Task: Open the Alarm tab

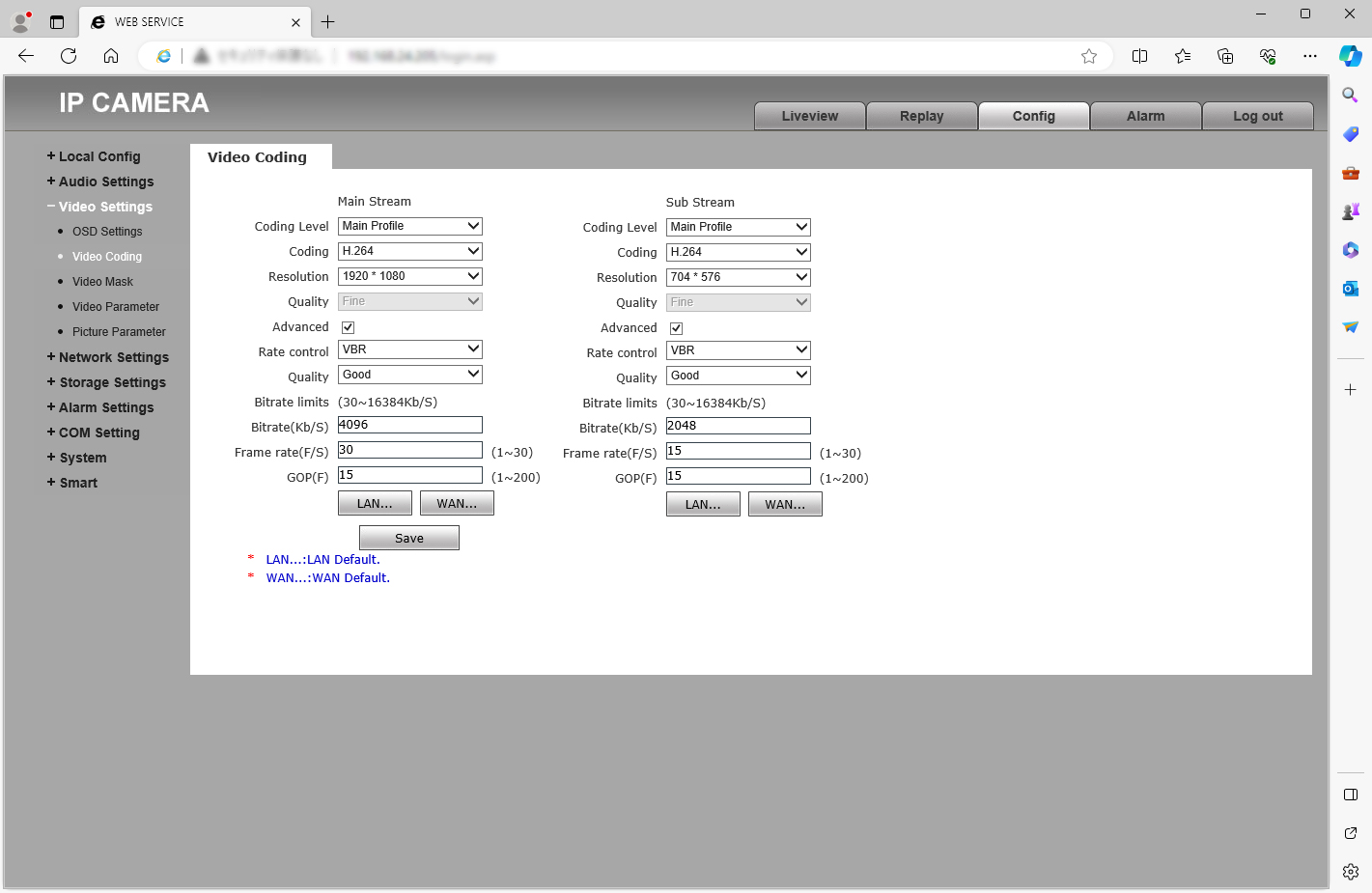Action: (1145, 116)
